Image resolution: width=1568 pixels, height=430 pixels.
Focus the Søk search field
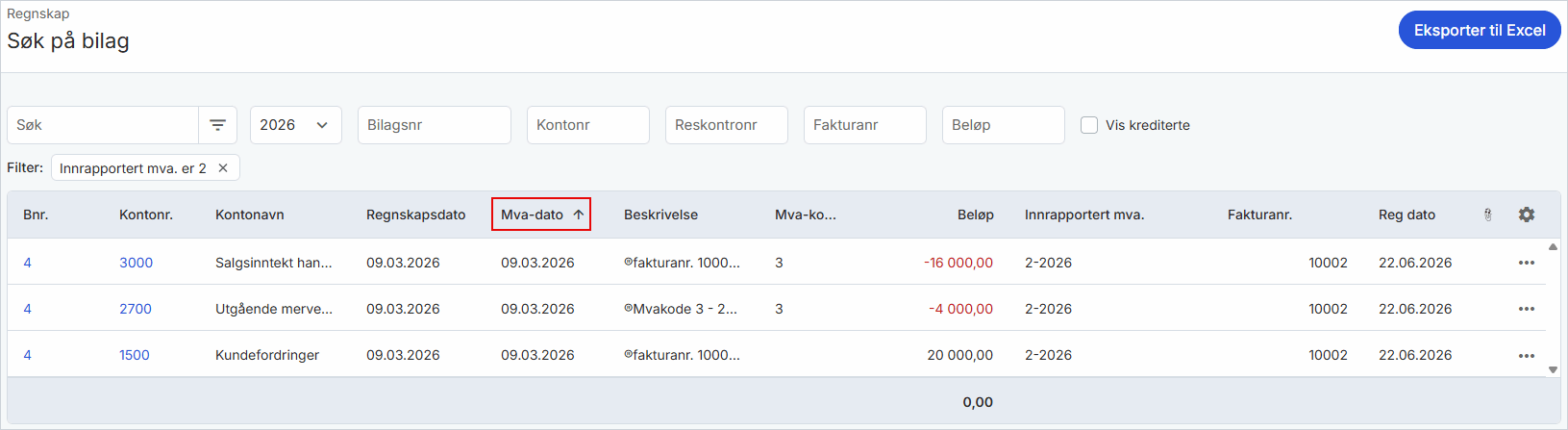point(103,125)
